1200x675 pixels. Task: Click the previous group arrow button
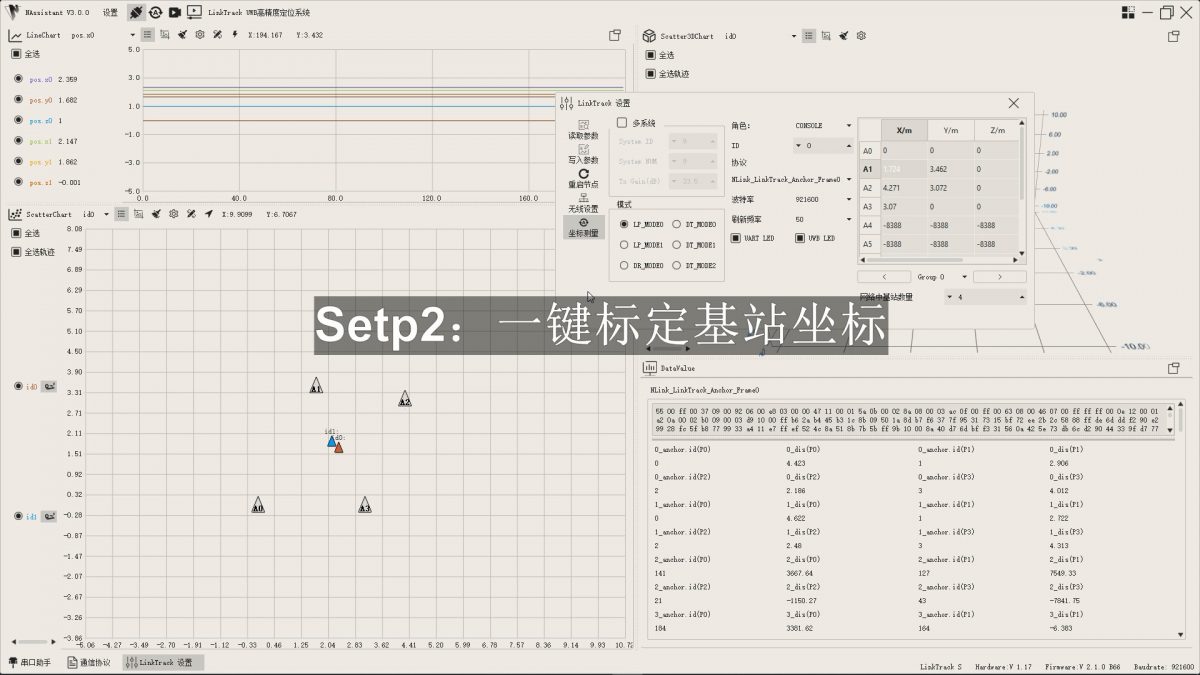(x=883, y=276)
